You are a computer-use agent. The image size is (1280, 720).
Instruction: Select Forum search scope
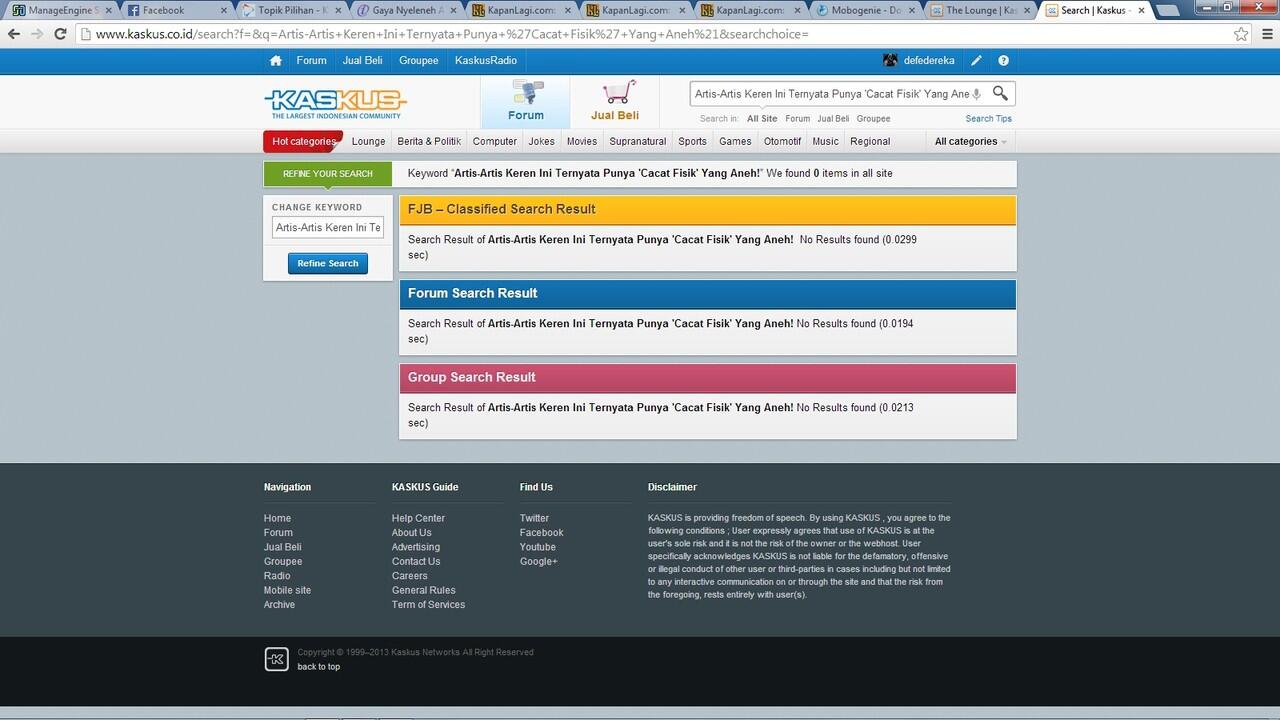pyautogui.click(x=797, y=118)
